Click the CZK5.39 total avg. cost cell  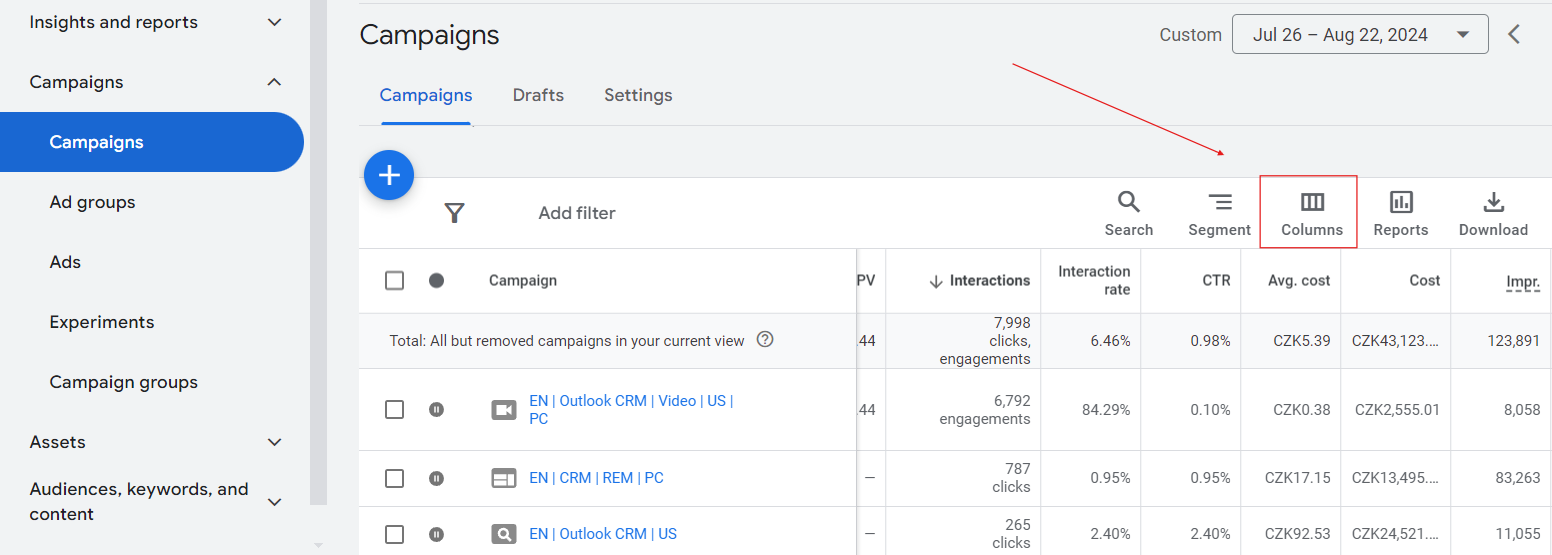(1302, 341)
